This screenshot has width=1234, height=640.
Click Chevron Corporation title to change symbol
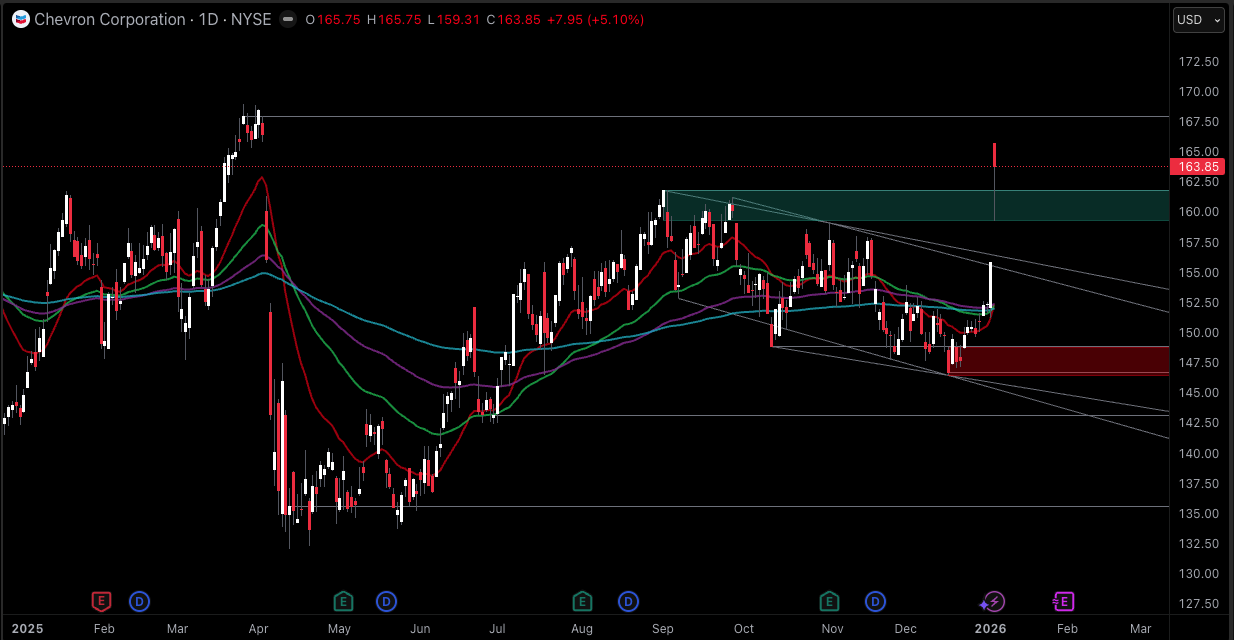coord(110,19)
